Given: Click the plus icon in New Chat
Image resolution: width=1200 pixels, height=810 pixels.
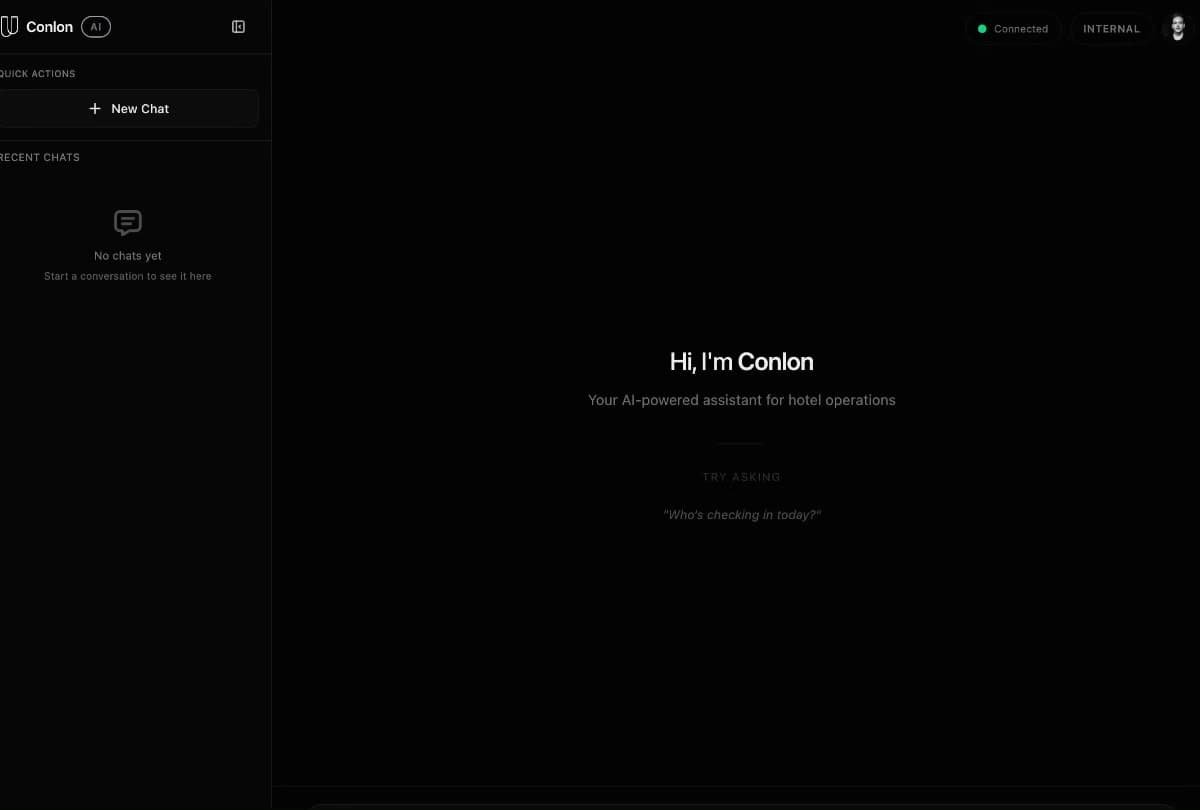Looking at the screenshot, I should coord(95,108).
